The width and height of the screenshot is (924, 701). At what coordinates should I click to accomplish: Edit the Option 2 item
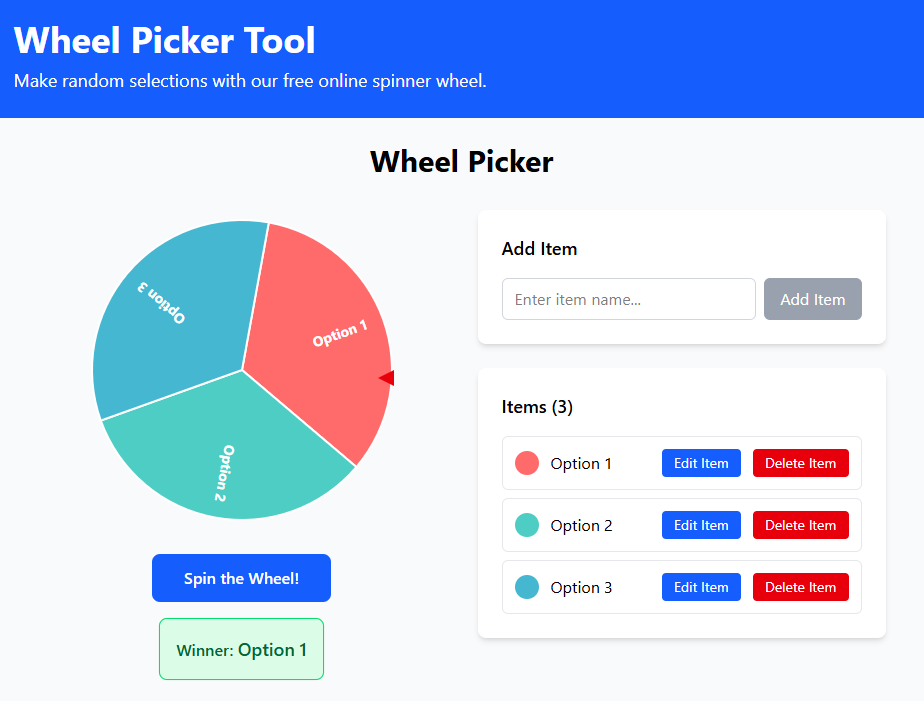[x=701, y=525]
